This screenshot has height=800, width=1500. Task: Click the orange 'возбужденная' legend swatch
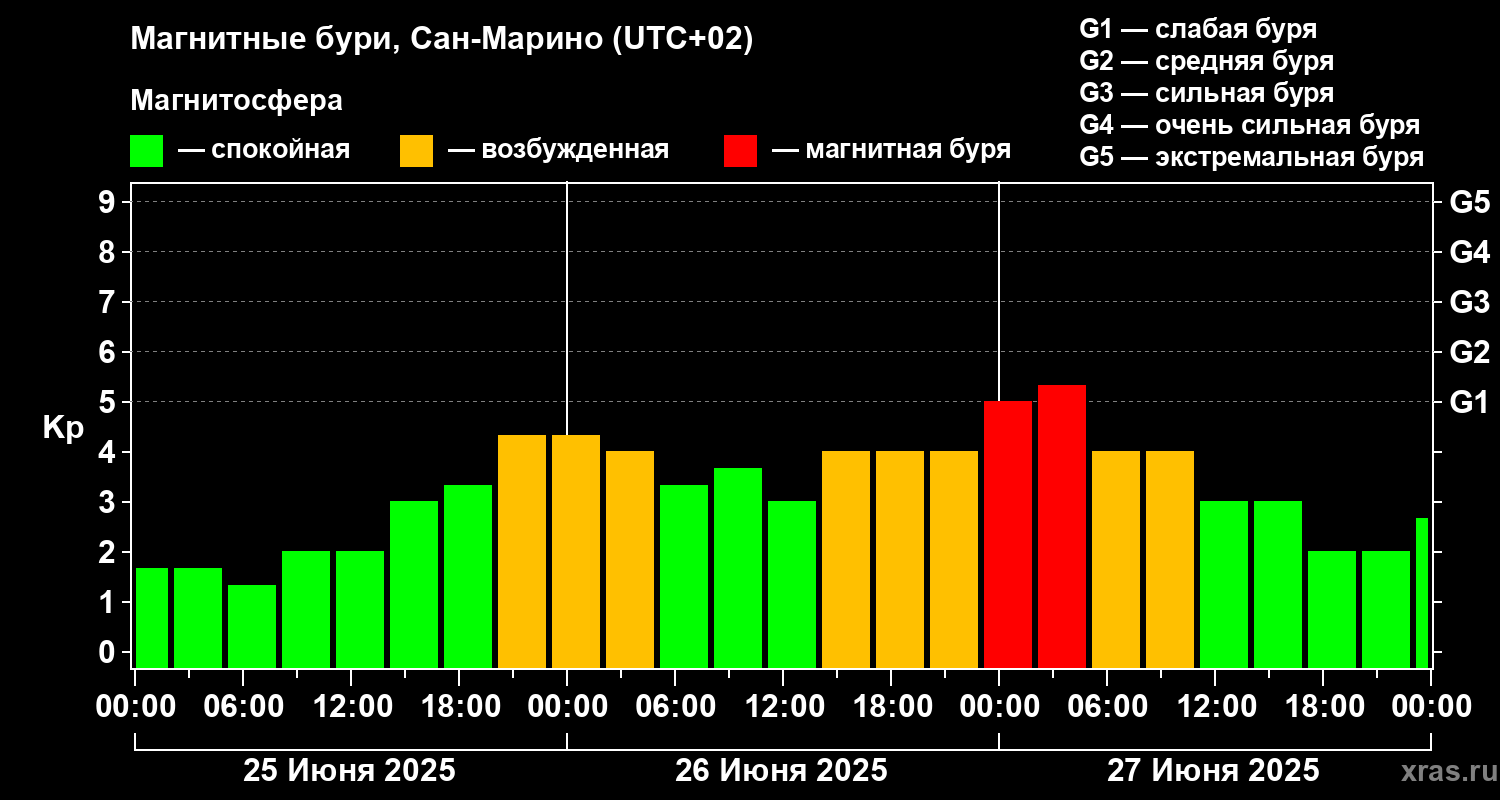pos(416,151)
